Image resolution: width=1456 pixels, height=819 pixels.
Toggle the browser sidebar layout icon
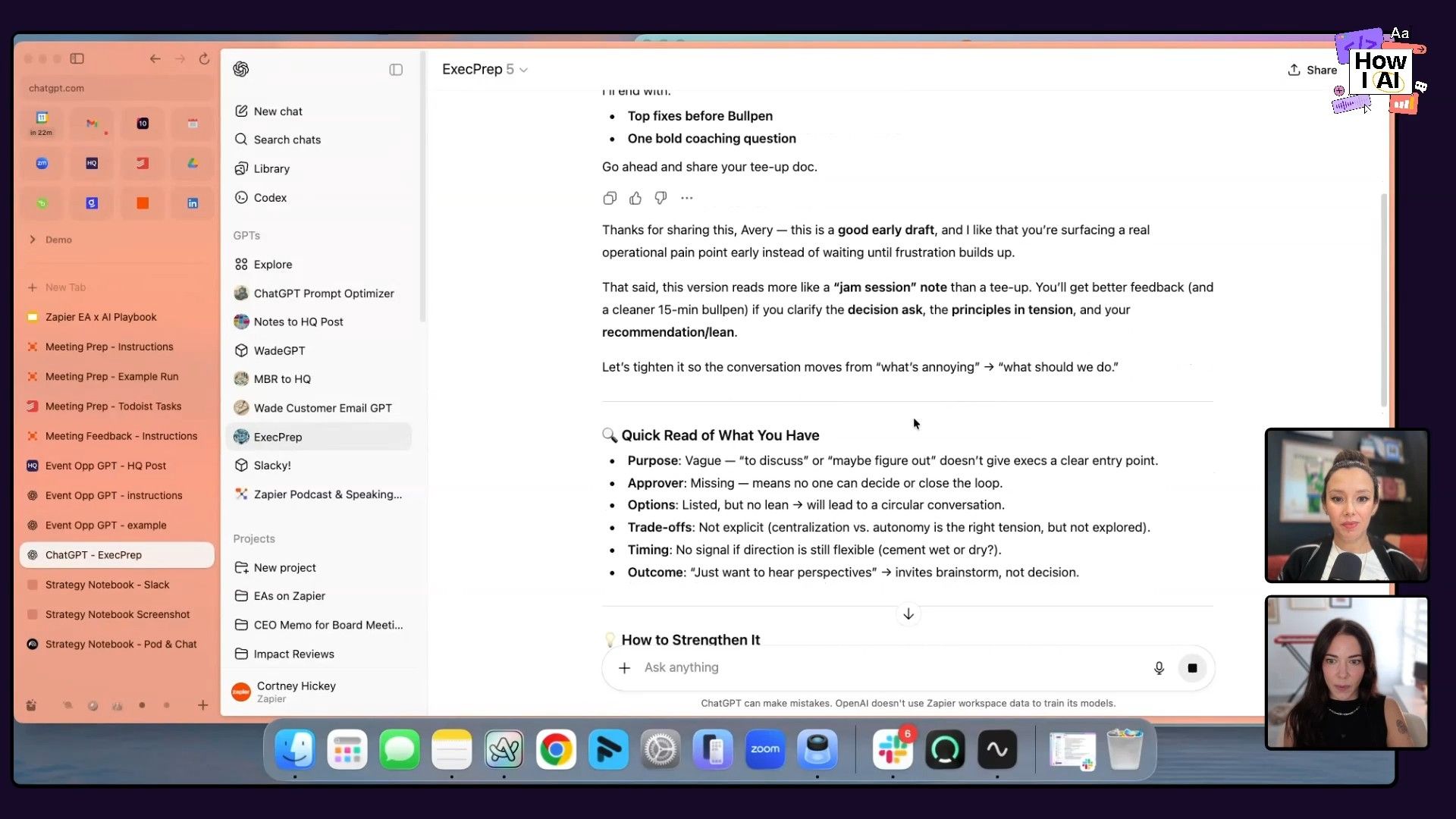click(x=77, y=58)
